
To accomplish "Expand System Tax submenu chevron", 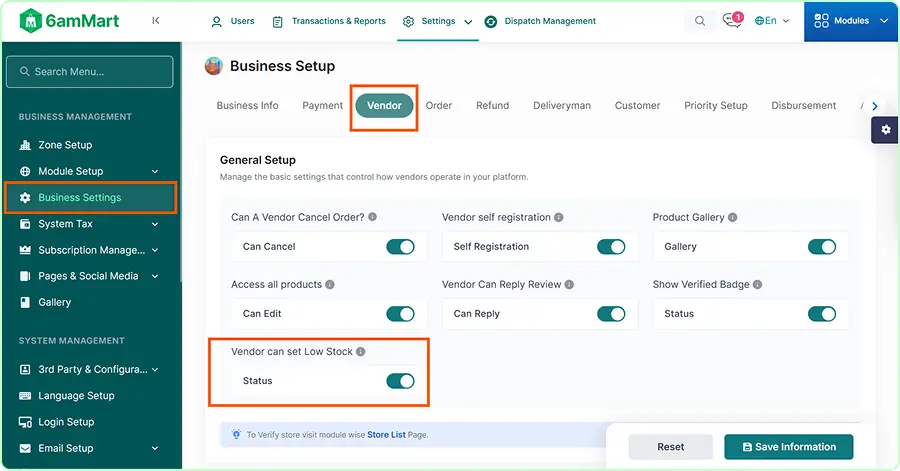I will tap(155, 224).
